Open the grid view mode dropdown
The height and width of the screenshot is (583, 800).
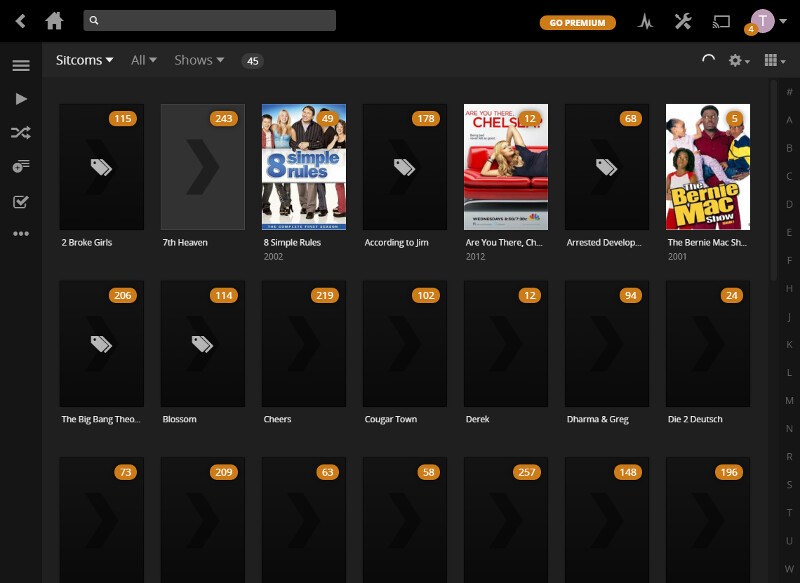(774, 61)
